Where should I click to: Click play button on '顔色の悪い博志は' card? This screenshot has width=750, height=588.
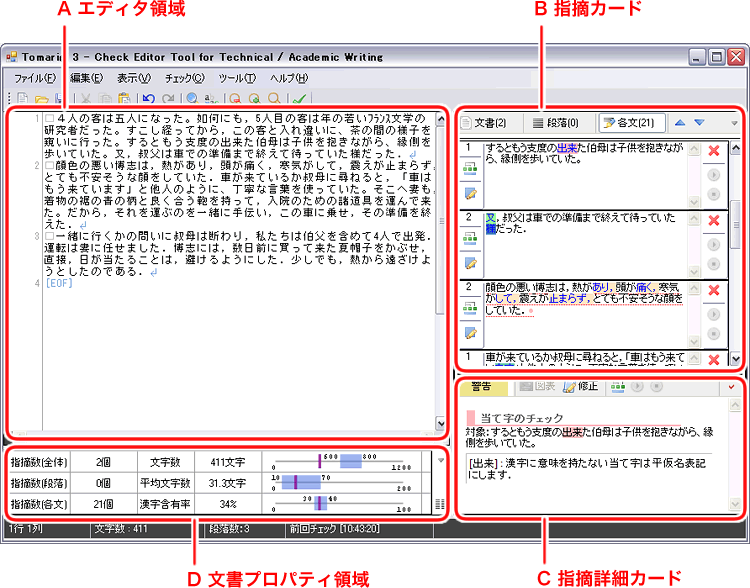pos(714,314)
